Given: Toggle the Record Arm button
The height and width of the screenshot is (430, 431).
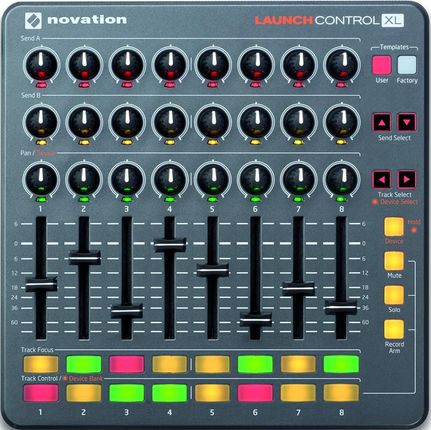Looking at the screenshot, I should pyautogui.click(x=394, y=329).
